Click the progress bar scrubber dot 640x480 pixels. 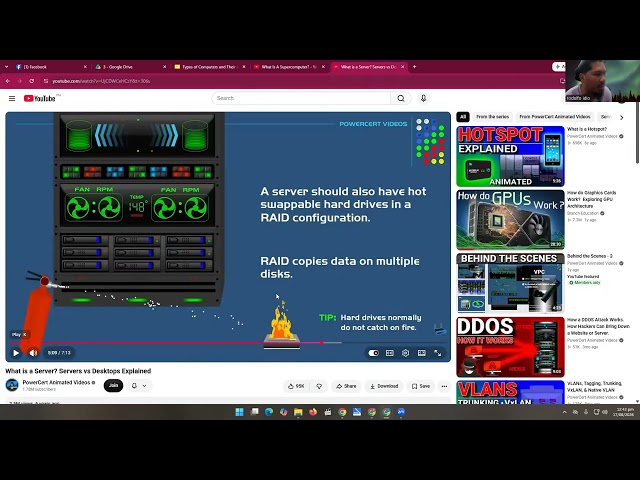click(322, 342)
